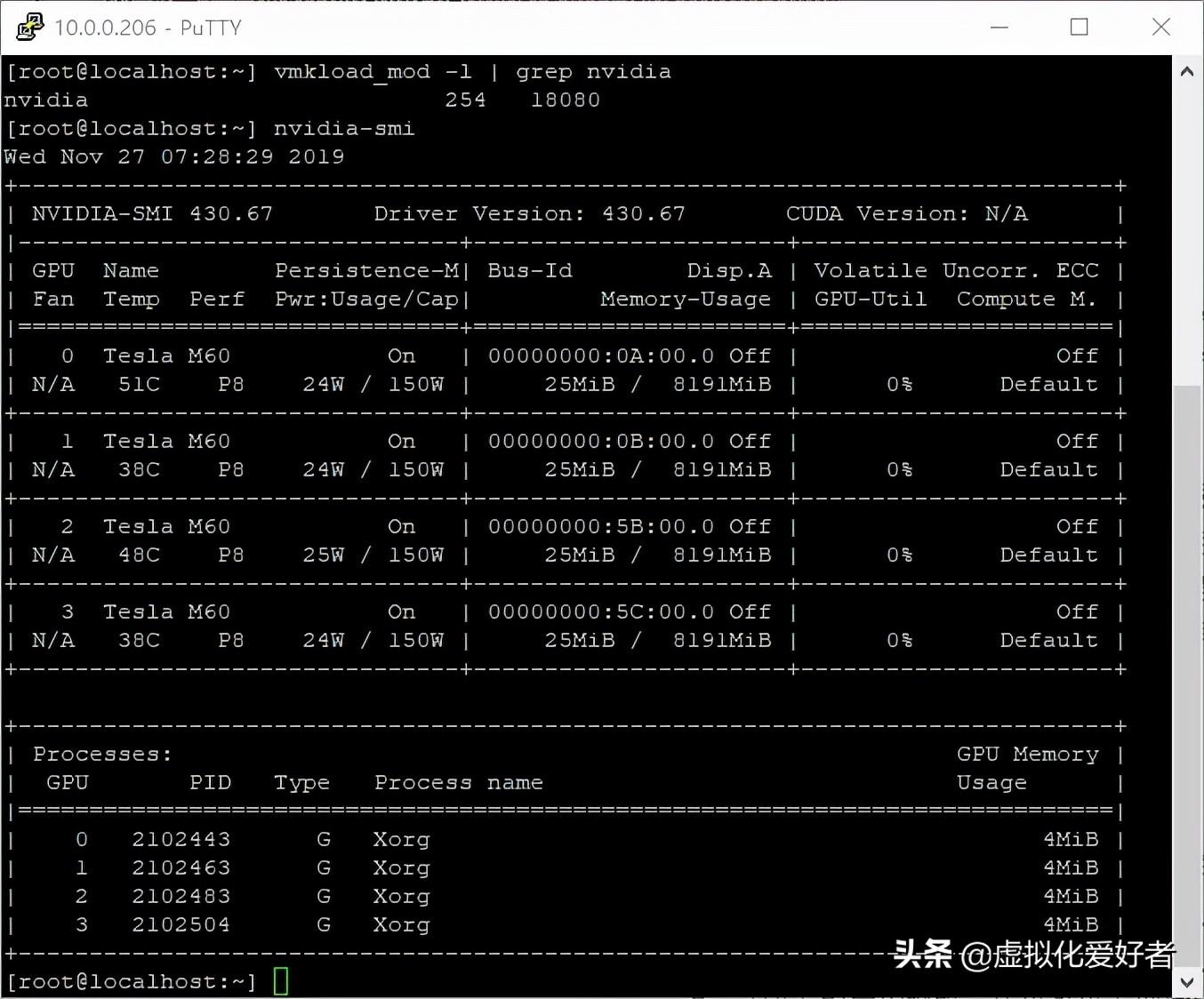
Task: Click bus id 00000000:0A:00.0
Action: point(601,356)
